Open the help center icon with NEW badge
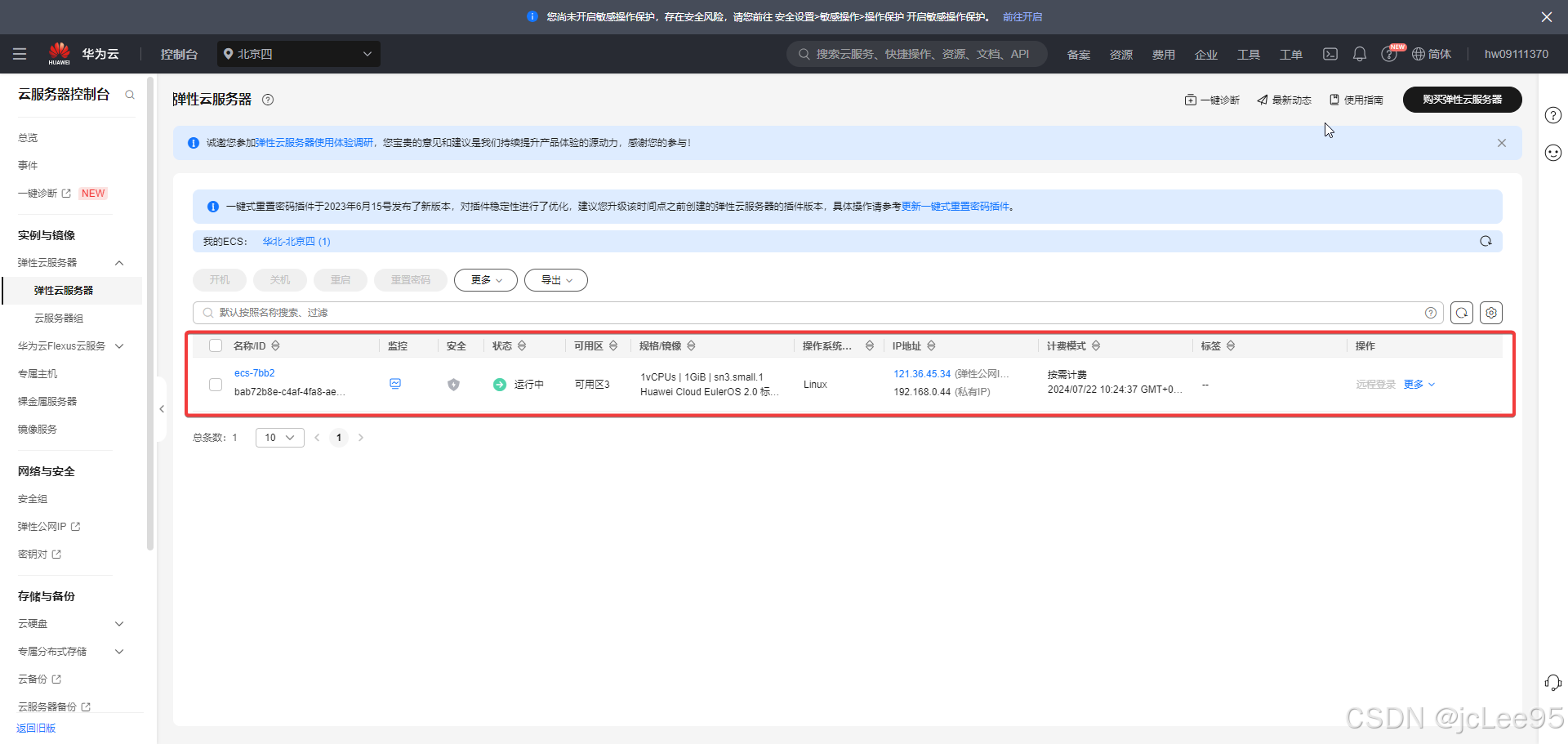This screenshot has width=1568, height=744. [x=1389, y=54]
